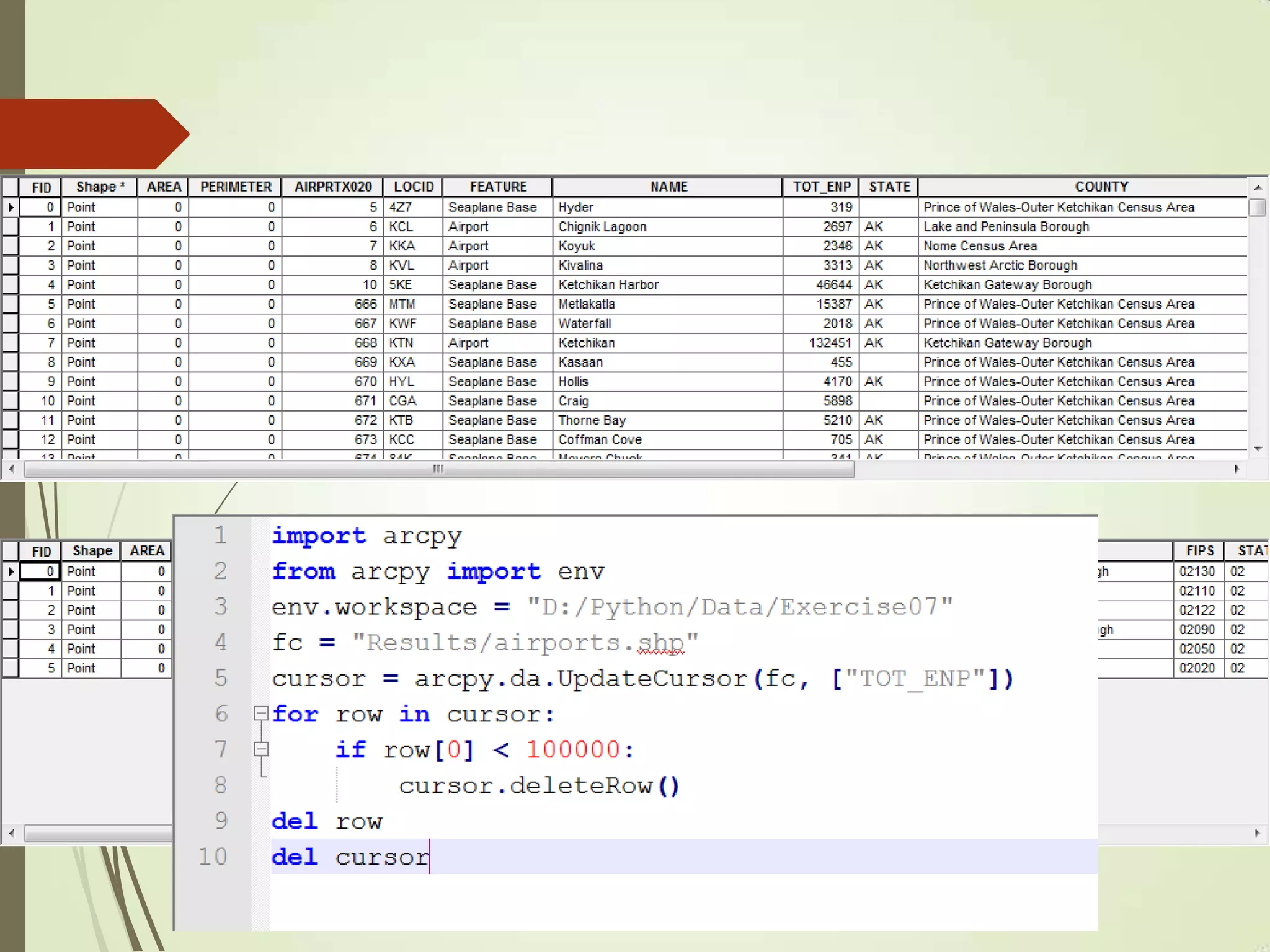This screenshot has height=952, width=1270.
Task: Click the Kasaan name cell
Action: (x=667, y=362)
